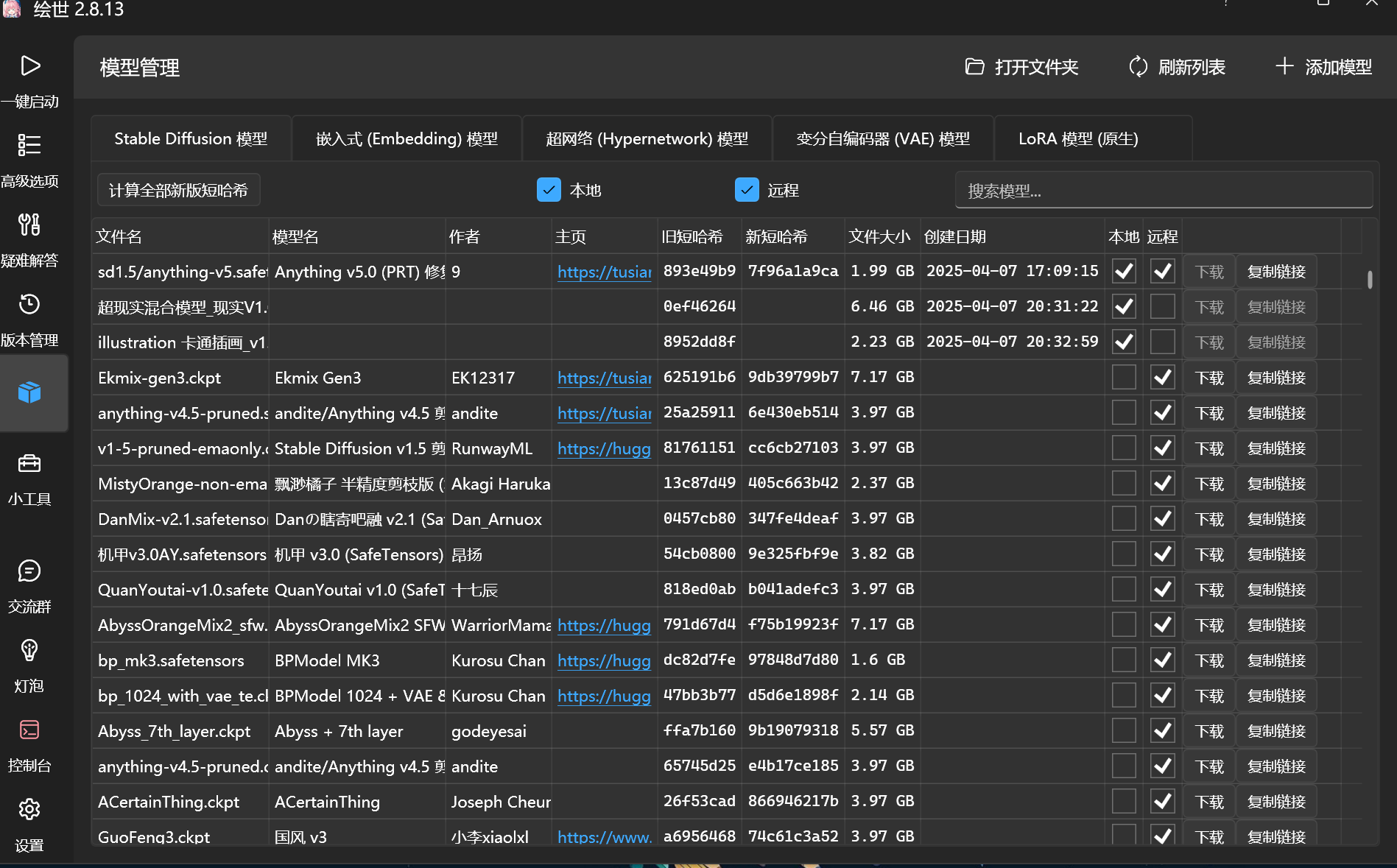Sort by 创建日期 column header
The width and height of the screenshot is (1397, 868).
(x=1013, y=236)
